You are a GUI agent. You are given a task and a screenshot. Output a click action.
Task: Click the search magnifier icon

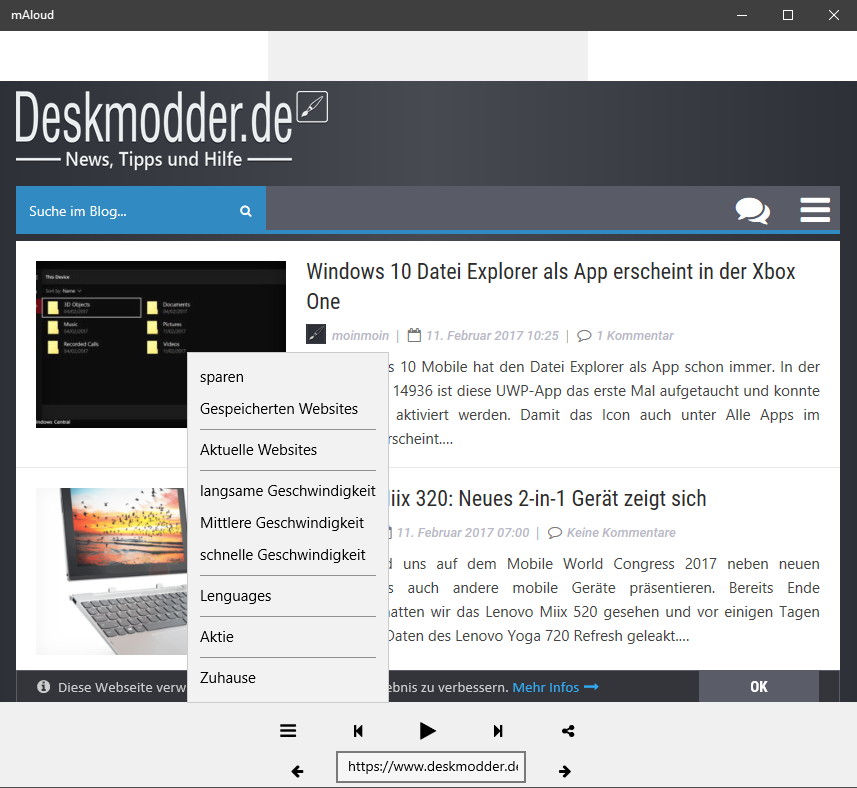(246, 211)
